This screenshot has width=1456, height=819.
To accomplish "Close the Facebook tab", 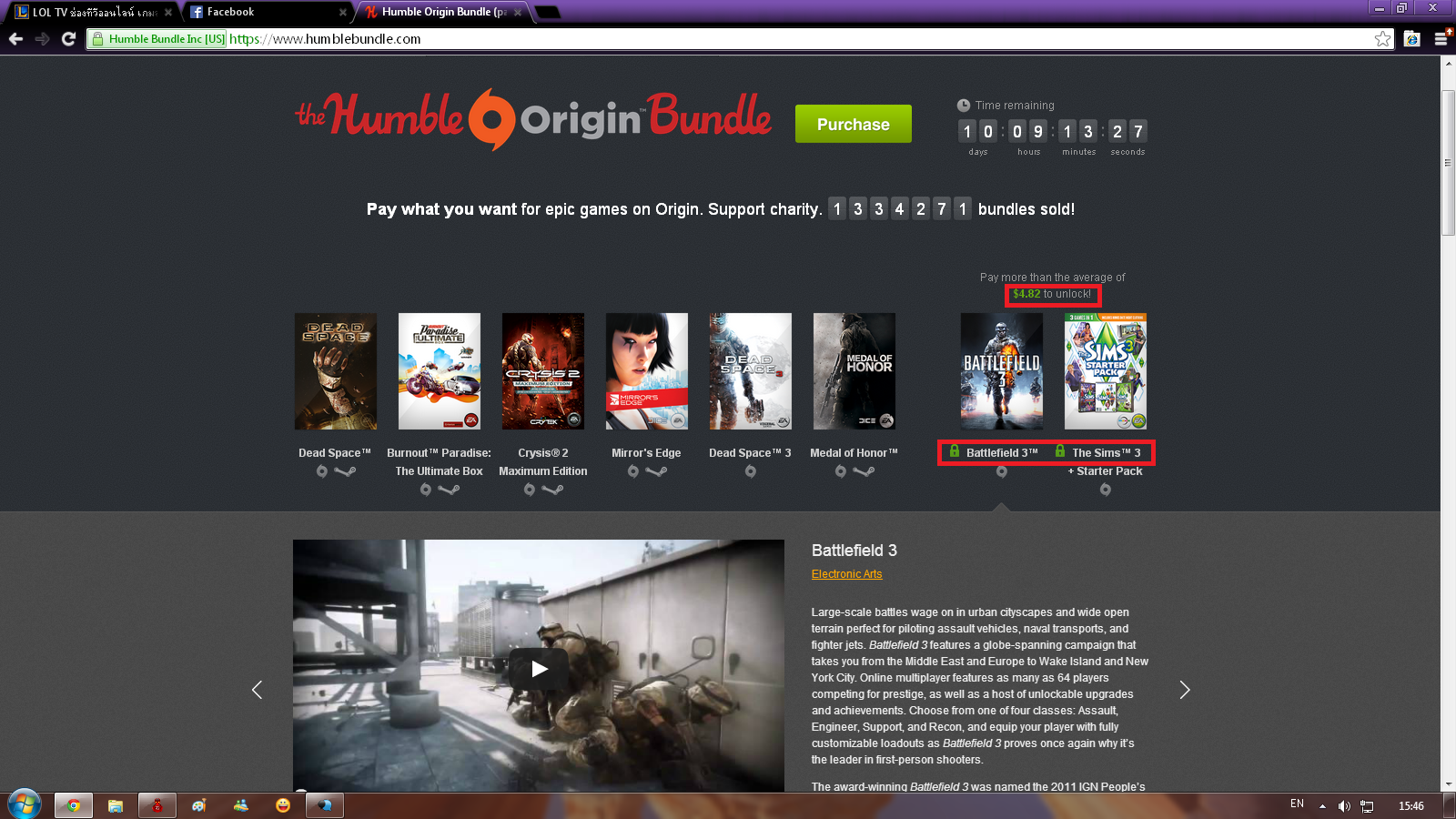I will point(343,12).
